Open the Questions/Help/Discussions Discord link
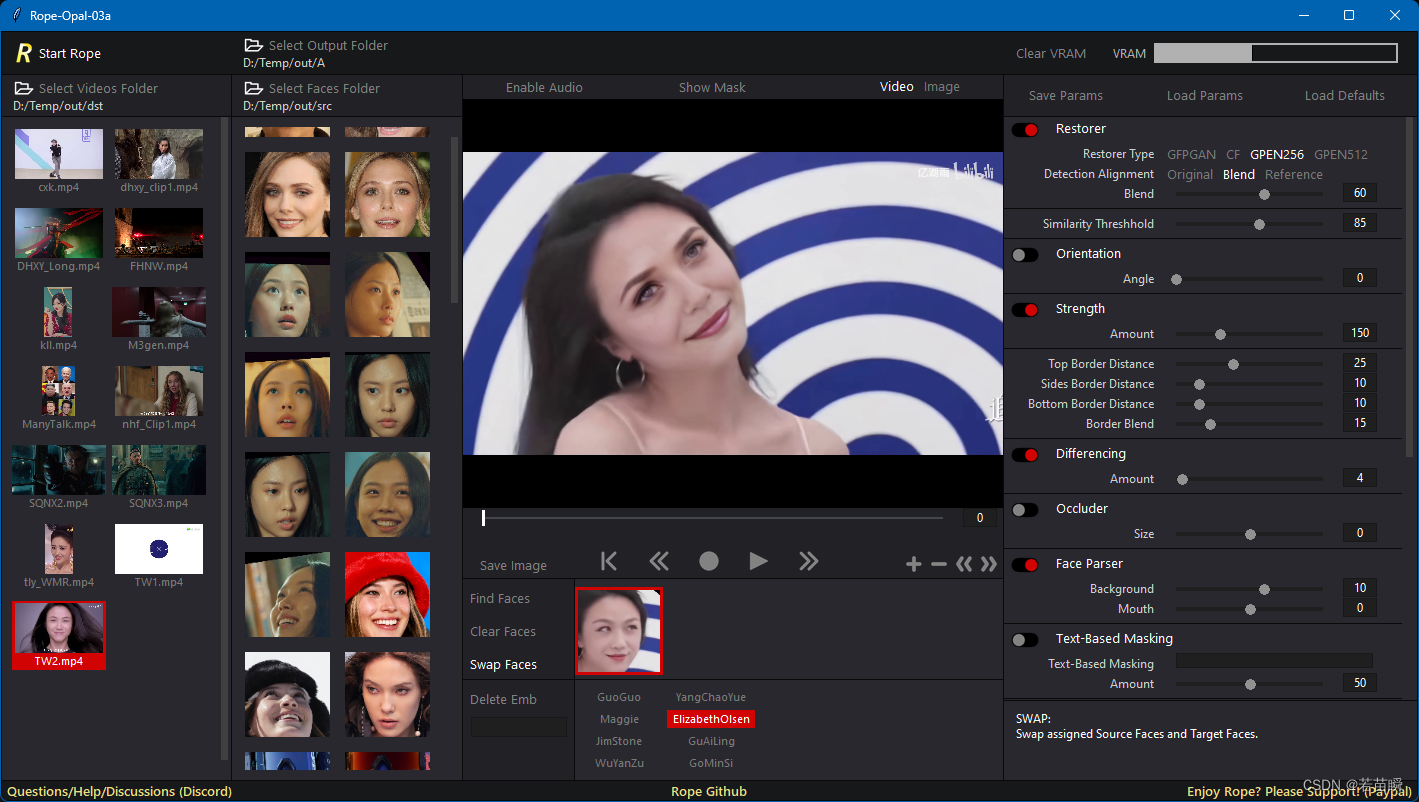Screen dimensions: 1419x802 pos(119,791)
